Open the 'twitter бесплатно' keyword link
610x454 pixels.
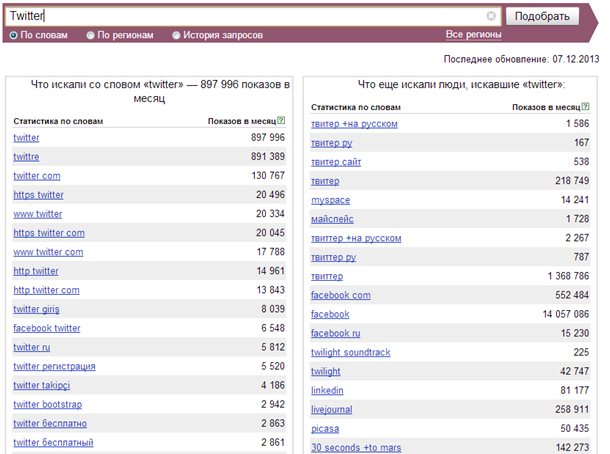[x=50, y=424]
